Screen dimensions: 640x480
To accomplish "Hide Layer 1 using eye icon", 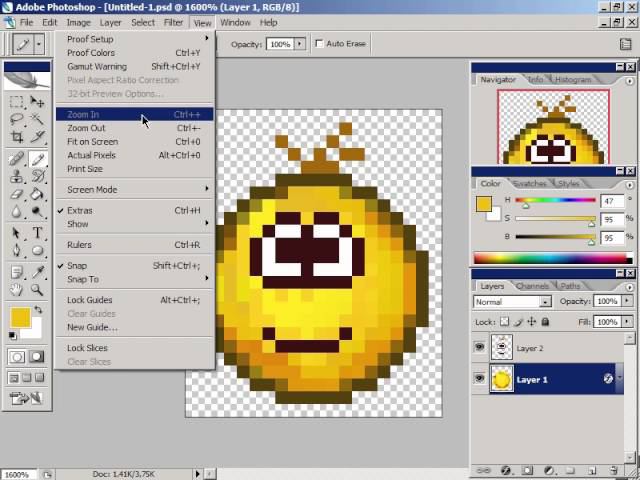I will tap(480, 378).
